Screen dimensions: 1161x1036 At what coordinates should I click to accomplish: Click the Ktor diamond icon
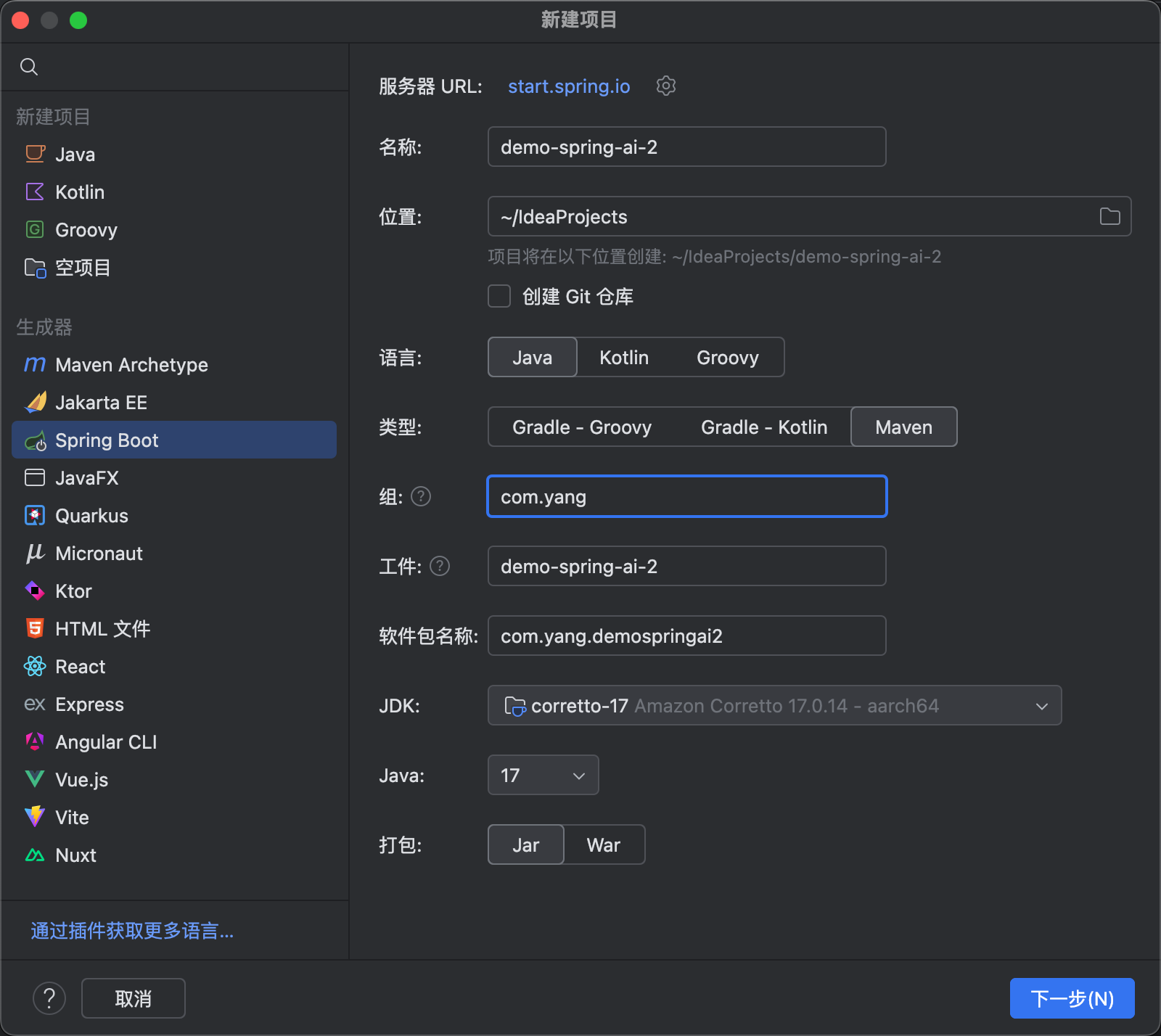(x=35, y=591)
